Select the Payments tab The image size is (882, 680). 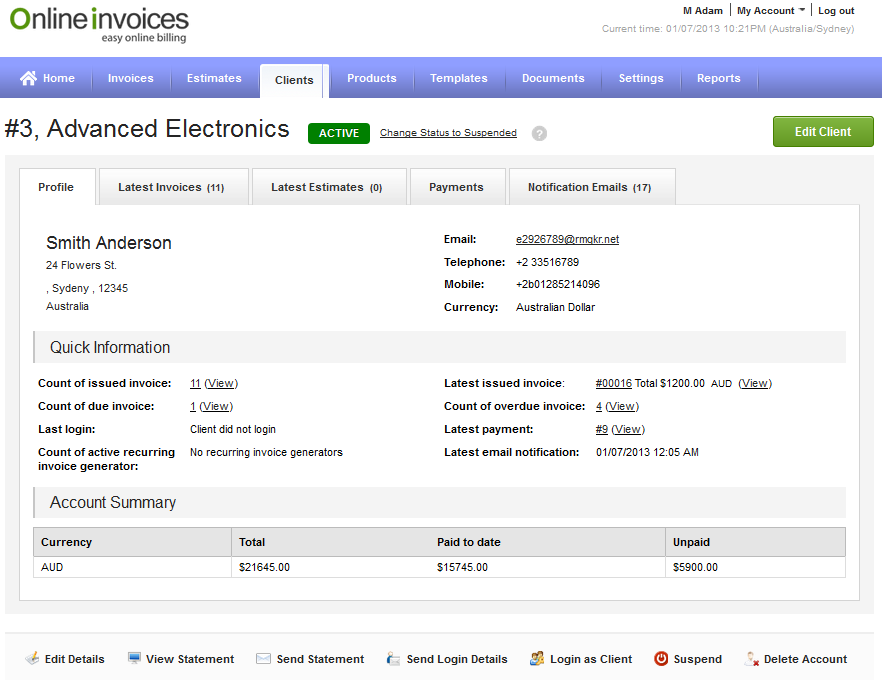tap(456, 187)
